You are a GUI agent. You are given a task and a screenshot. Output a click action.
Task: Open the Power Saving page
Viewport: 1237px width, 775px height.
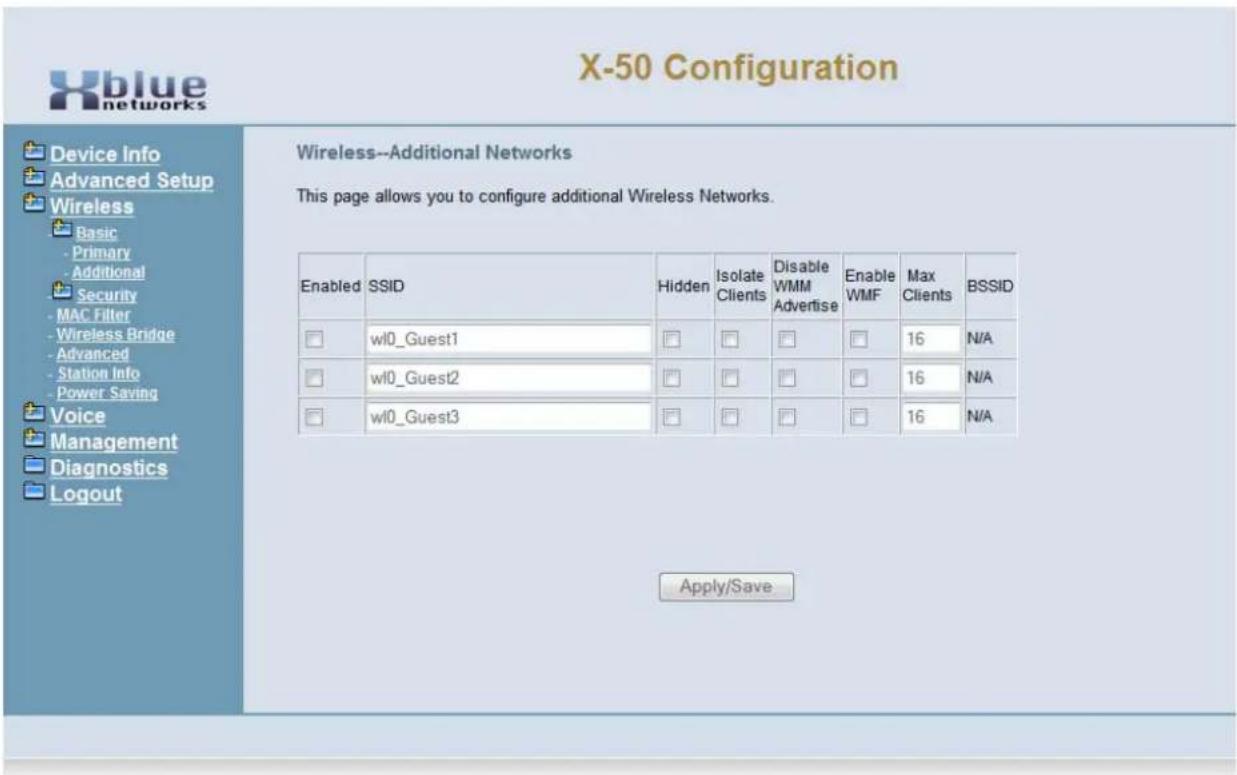click(x=107, y=393)
